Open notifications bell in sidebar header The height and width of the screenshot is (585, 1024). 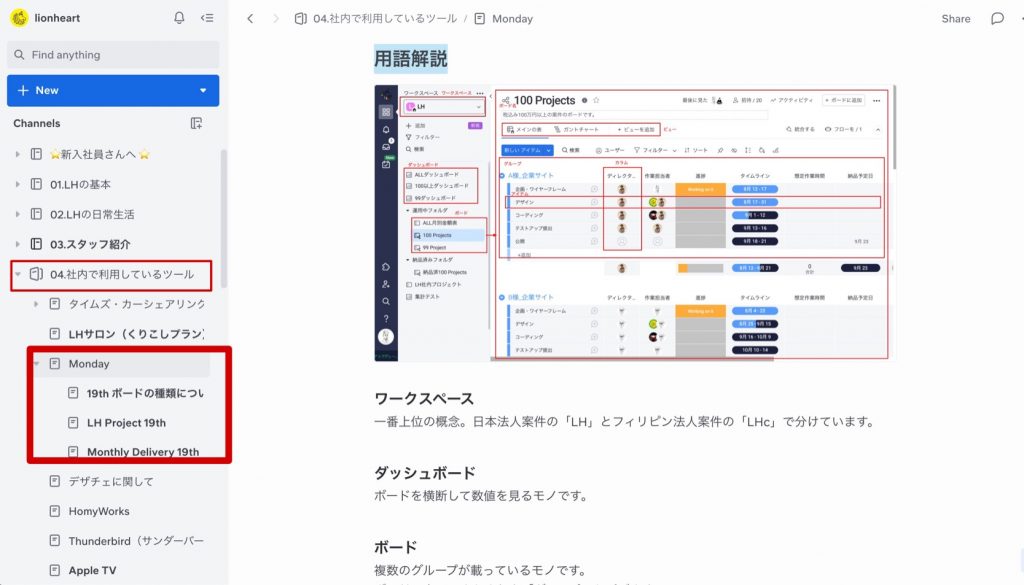[x=179, y=18]
